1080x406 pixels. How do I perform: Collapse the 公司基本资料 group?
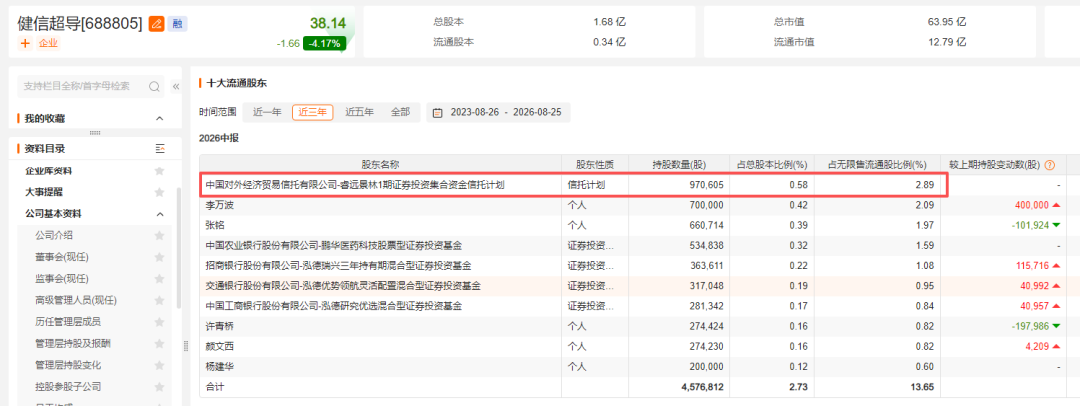pyautogui.click(x=160, y=214)
